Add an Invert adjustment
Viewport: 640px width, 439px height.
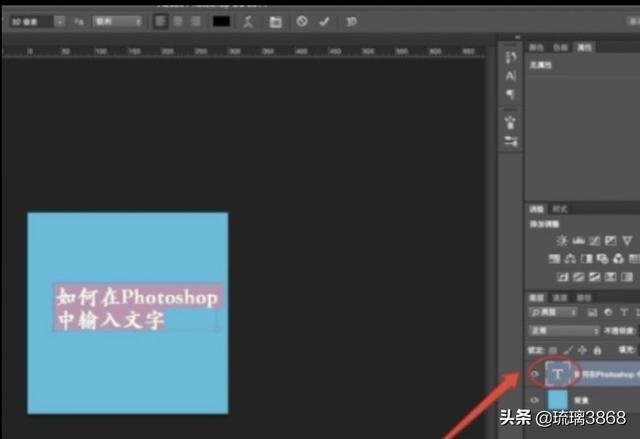pos(562,277)
